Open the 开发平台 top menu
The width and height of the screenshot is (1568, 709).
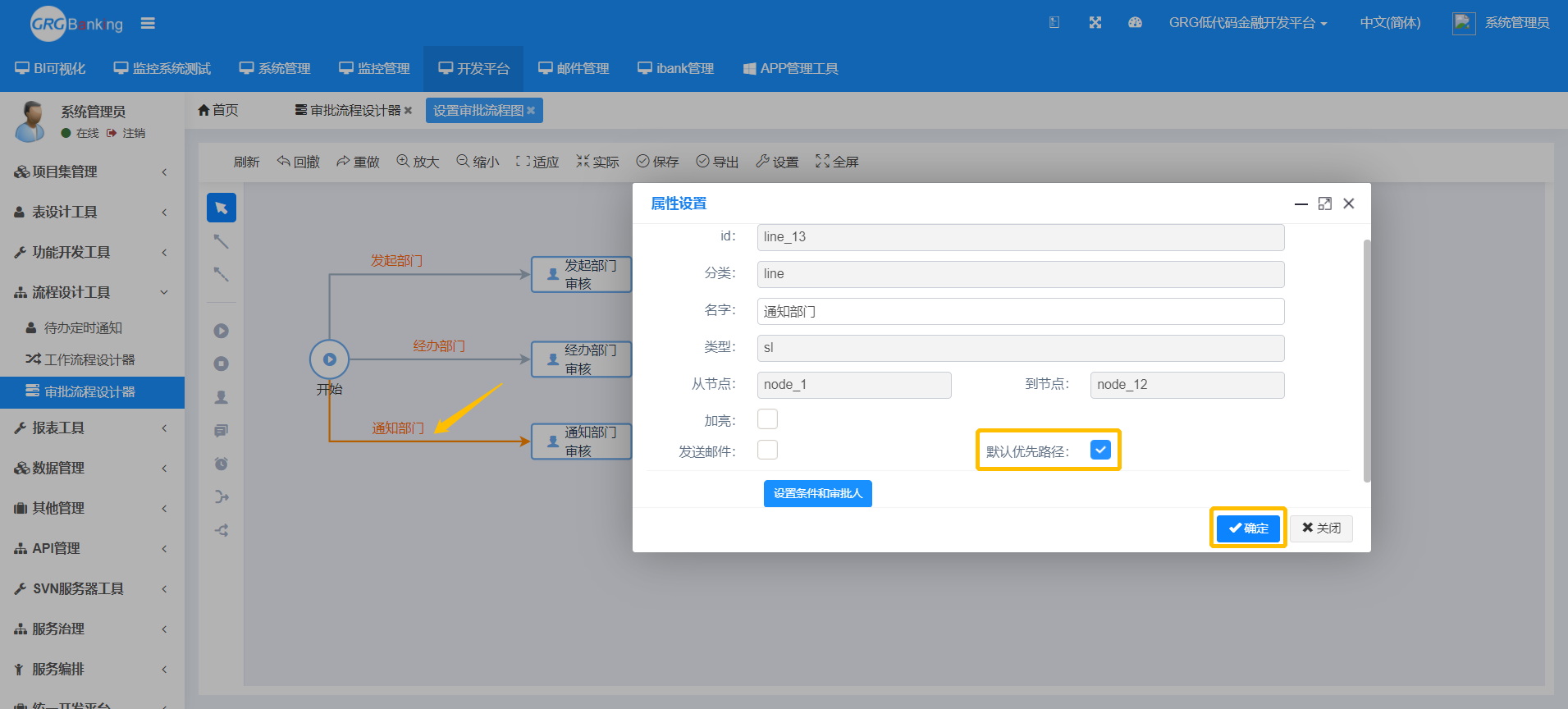(x=473, y=69)
